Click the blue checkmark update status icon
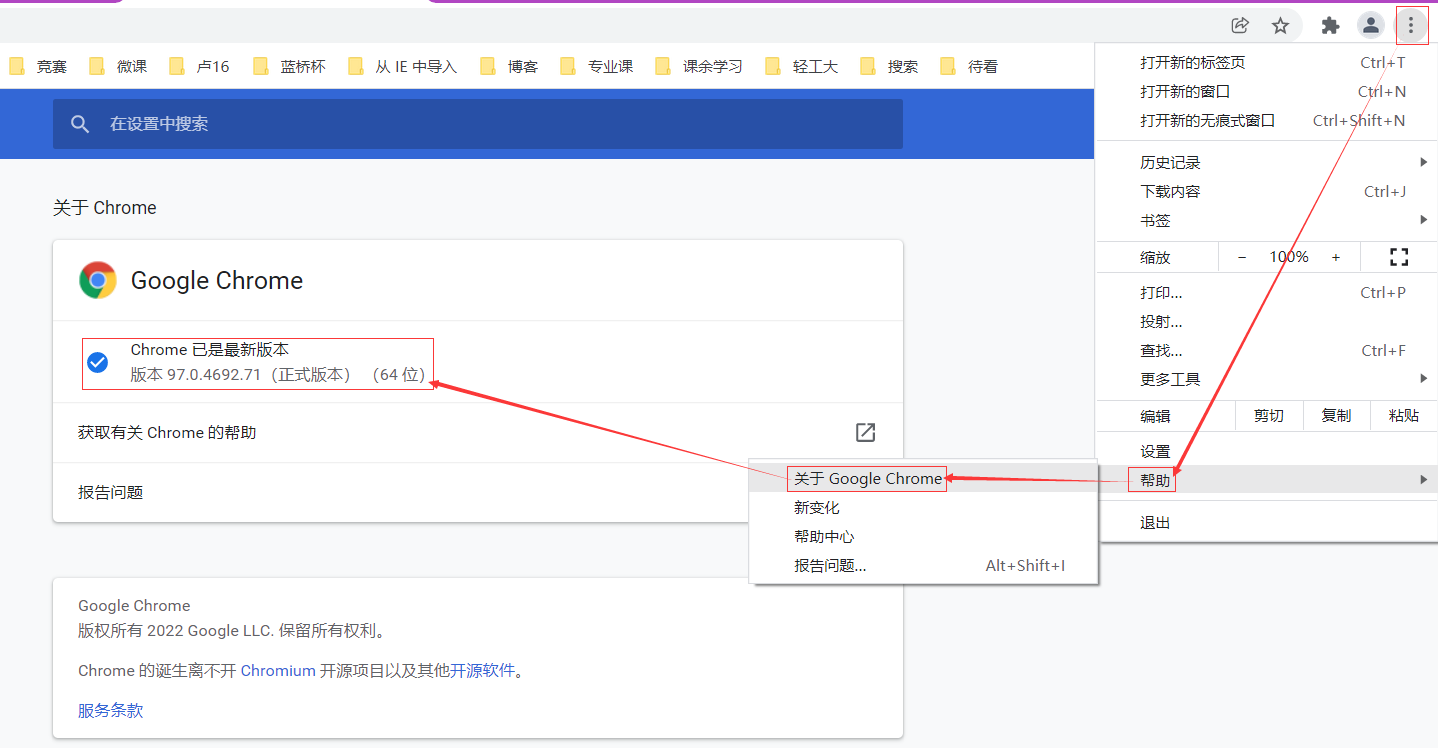This screenshot has width=1438, height=748. pos(98,362)
